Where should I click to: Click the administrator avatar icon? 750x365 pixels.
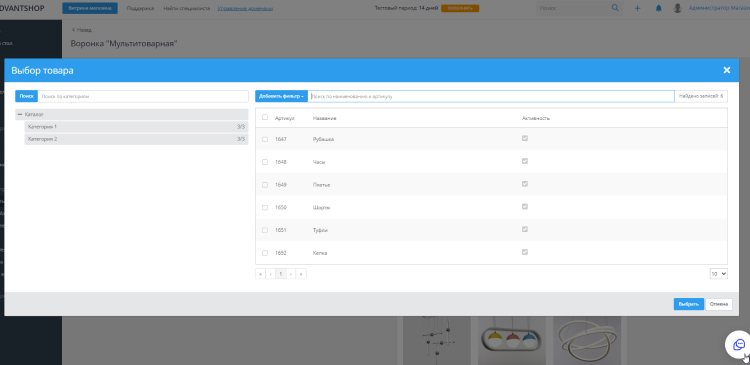[x=677, y=8]
